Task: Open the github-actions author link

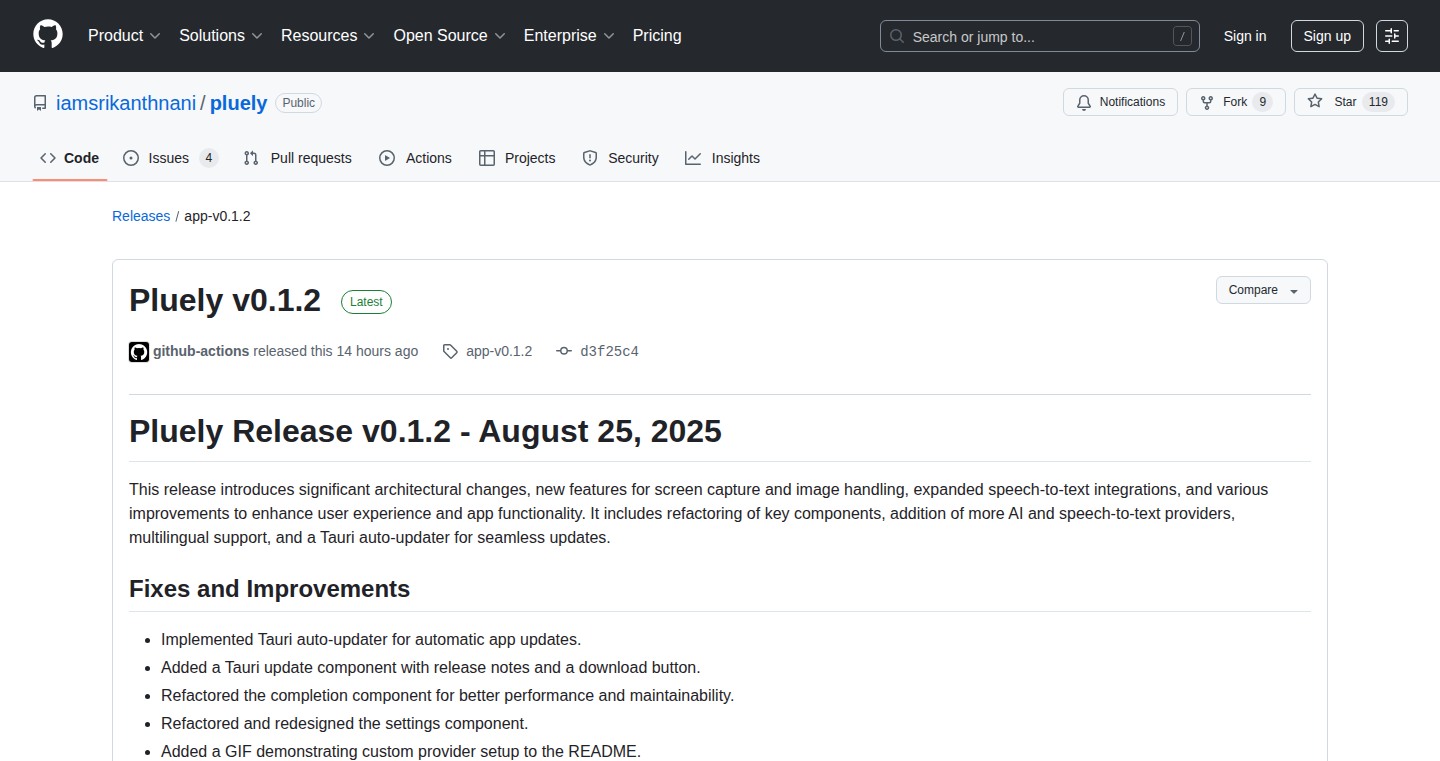Action: (x=201, y=351)
